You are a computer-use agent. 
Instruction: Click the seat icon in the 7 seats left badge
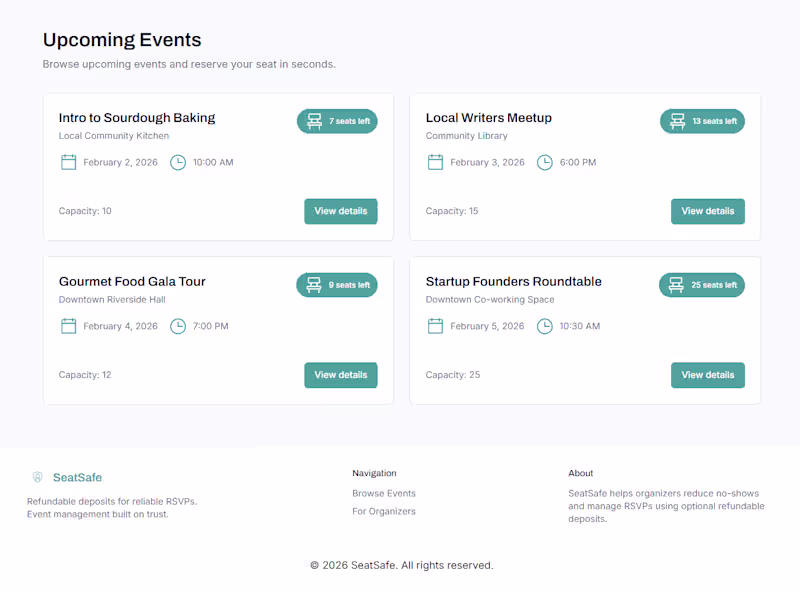[313, 121]
